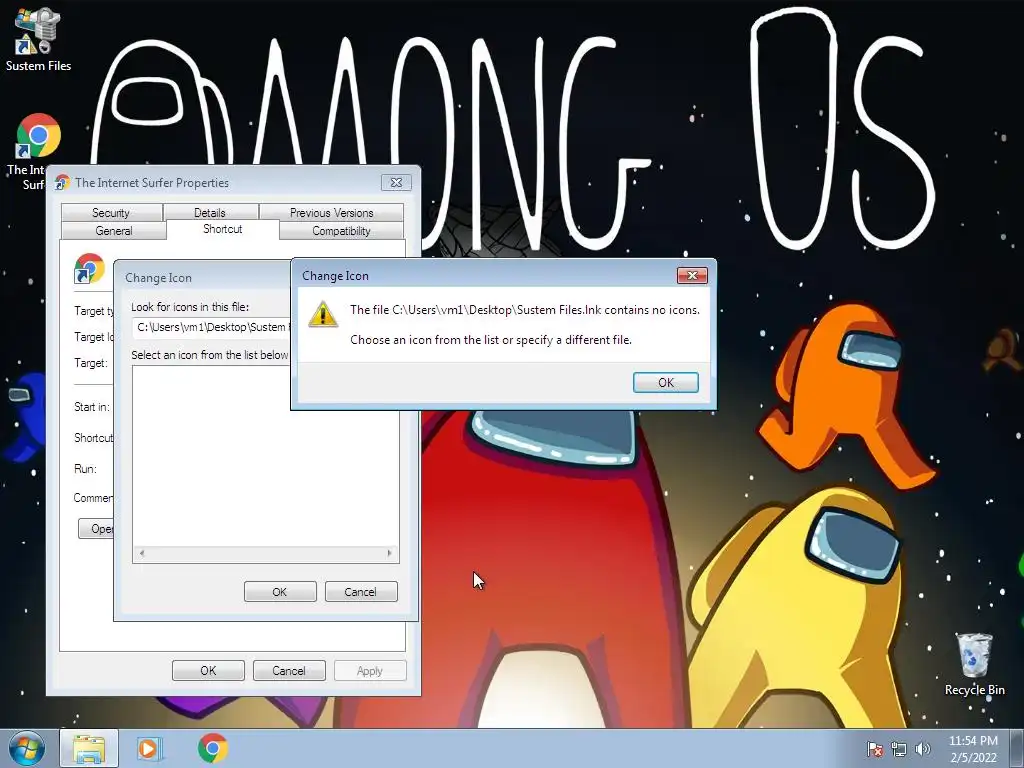The height and width of the screenshot is (768, 1024).
Task: Click the "contains no icons" message text
Action: [x=525, y=310]
